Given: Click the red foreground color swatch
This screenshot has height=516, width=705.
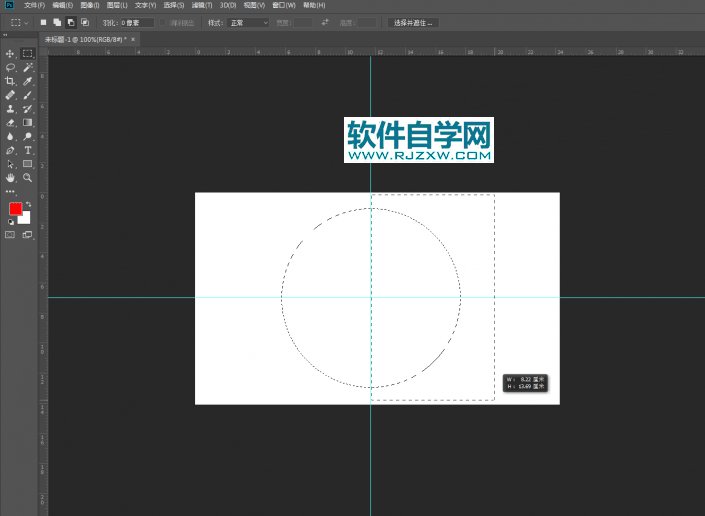Looking at the screenshot, I should pyautogui.click(x=16, y=209).
